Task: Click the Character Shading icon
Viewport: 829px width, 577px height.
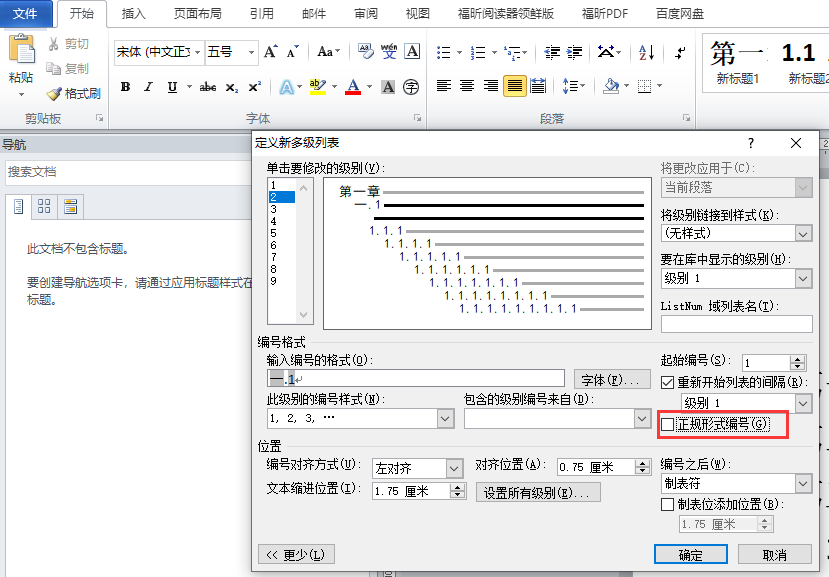Action: tap(388, 87)
